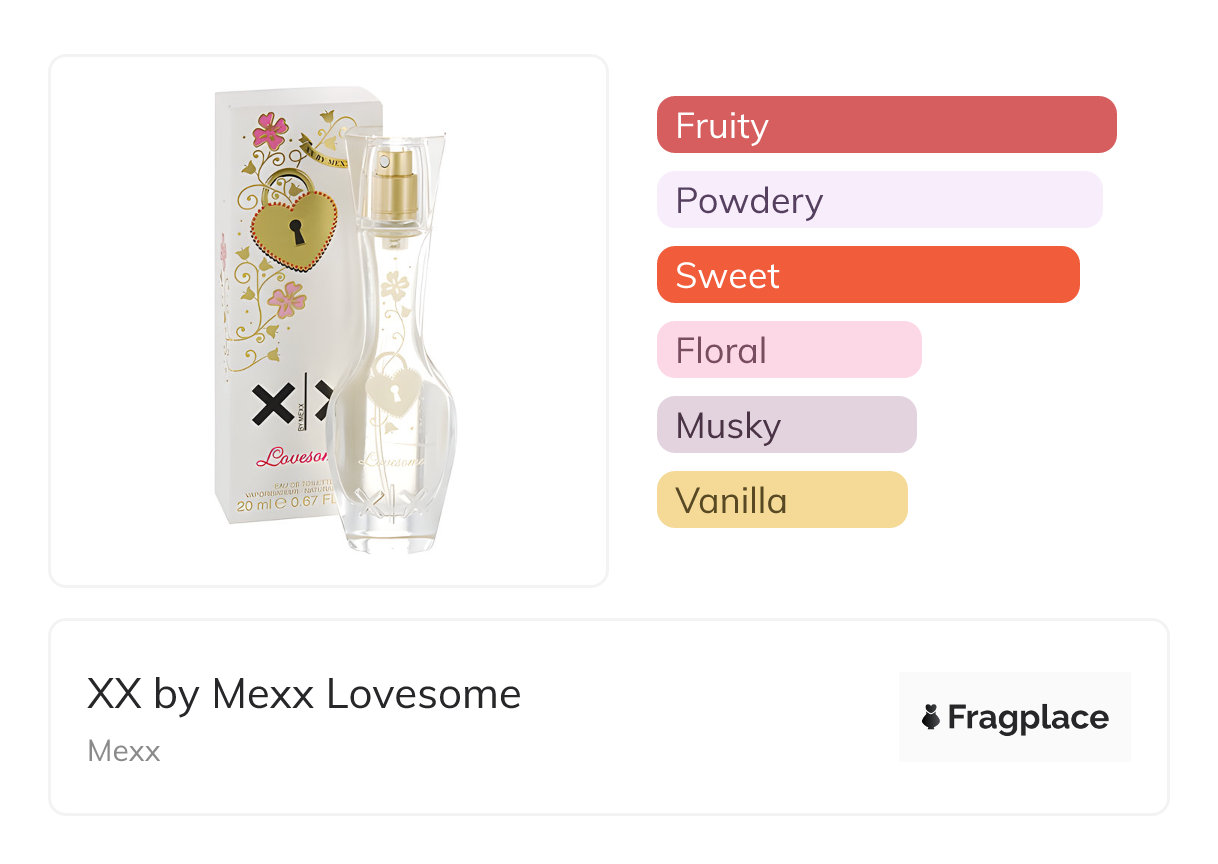The width and height of the screenshot is (1218, 864).
Task: Click the lower pink flower on box
Action: click(287, 298)
